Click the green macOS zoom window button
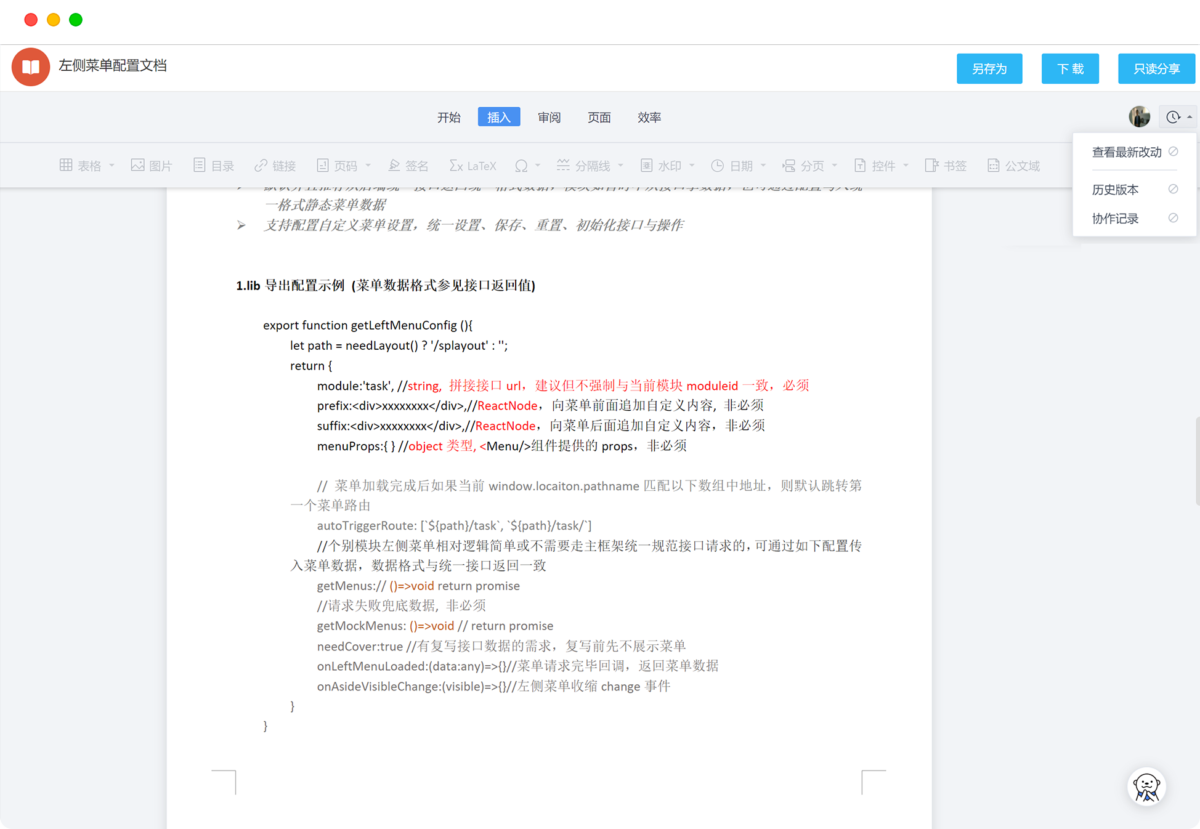1200x829 pixels. tap(76, 20)
